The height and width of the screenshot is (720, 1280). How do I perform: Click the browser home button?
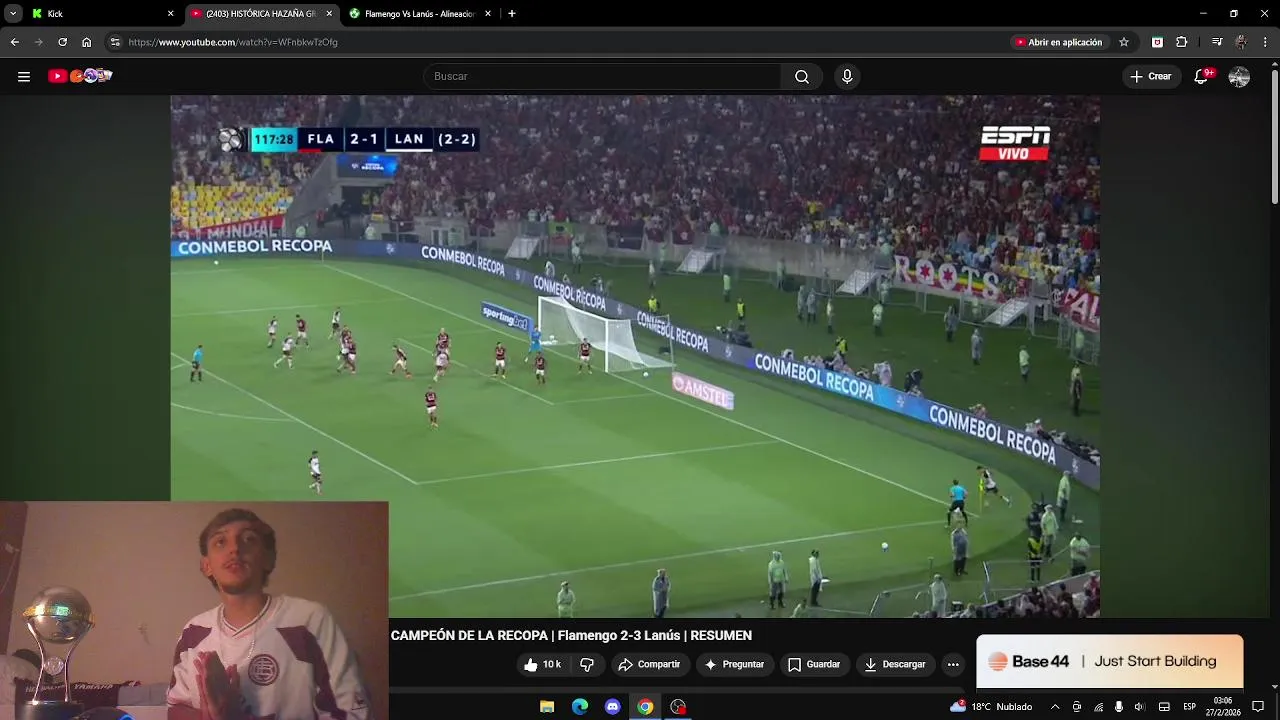(86, 42)
